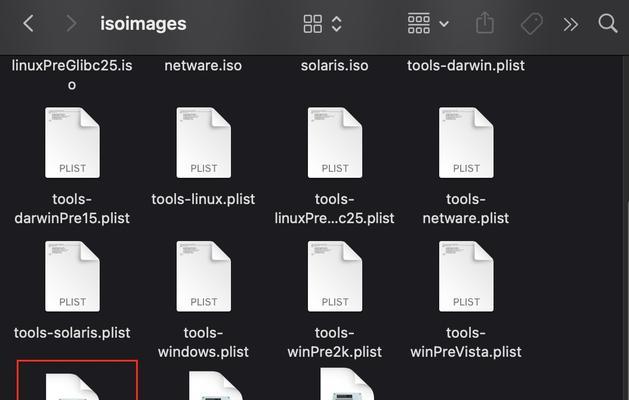Viewport: 629px width, 400px height.
Task: Open Finder search magnifier
Action: [x=608, y=24]
